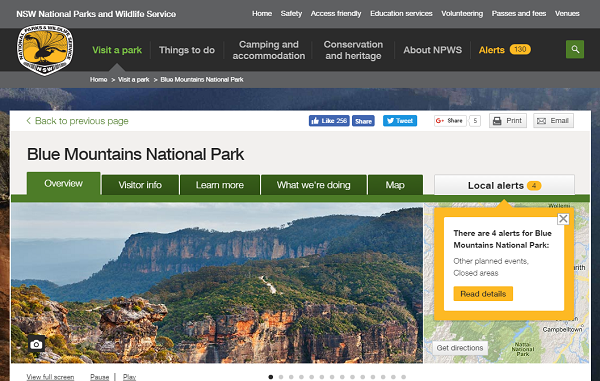600x381 pixels.
Task: Email this page
Action: (x=553, y=121)
